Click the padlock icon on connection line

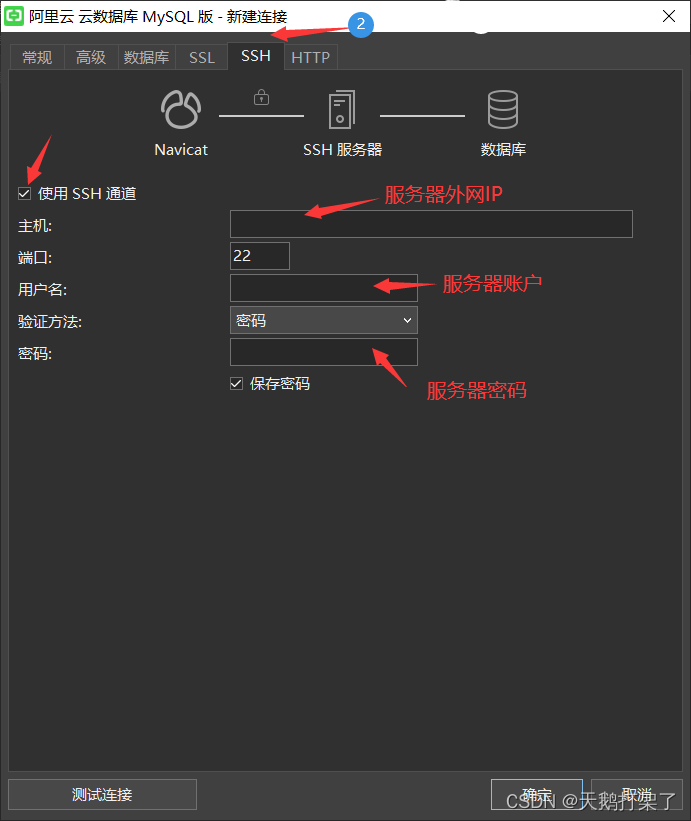pyautogui.click(x=261, y=97)
